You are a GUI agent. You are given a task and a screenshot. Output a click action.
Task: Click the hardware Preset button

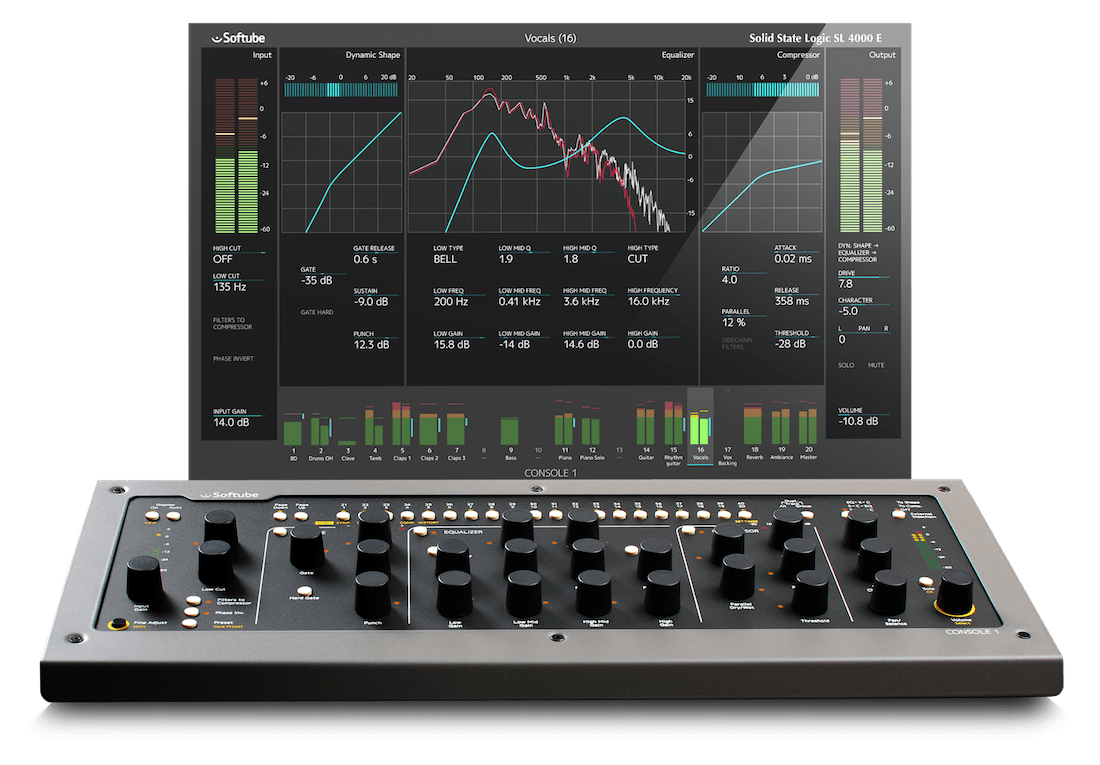[189, 623]
